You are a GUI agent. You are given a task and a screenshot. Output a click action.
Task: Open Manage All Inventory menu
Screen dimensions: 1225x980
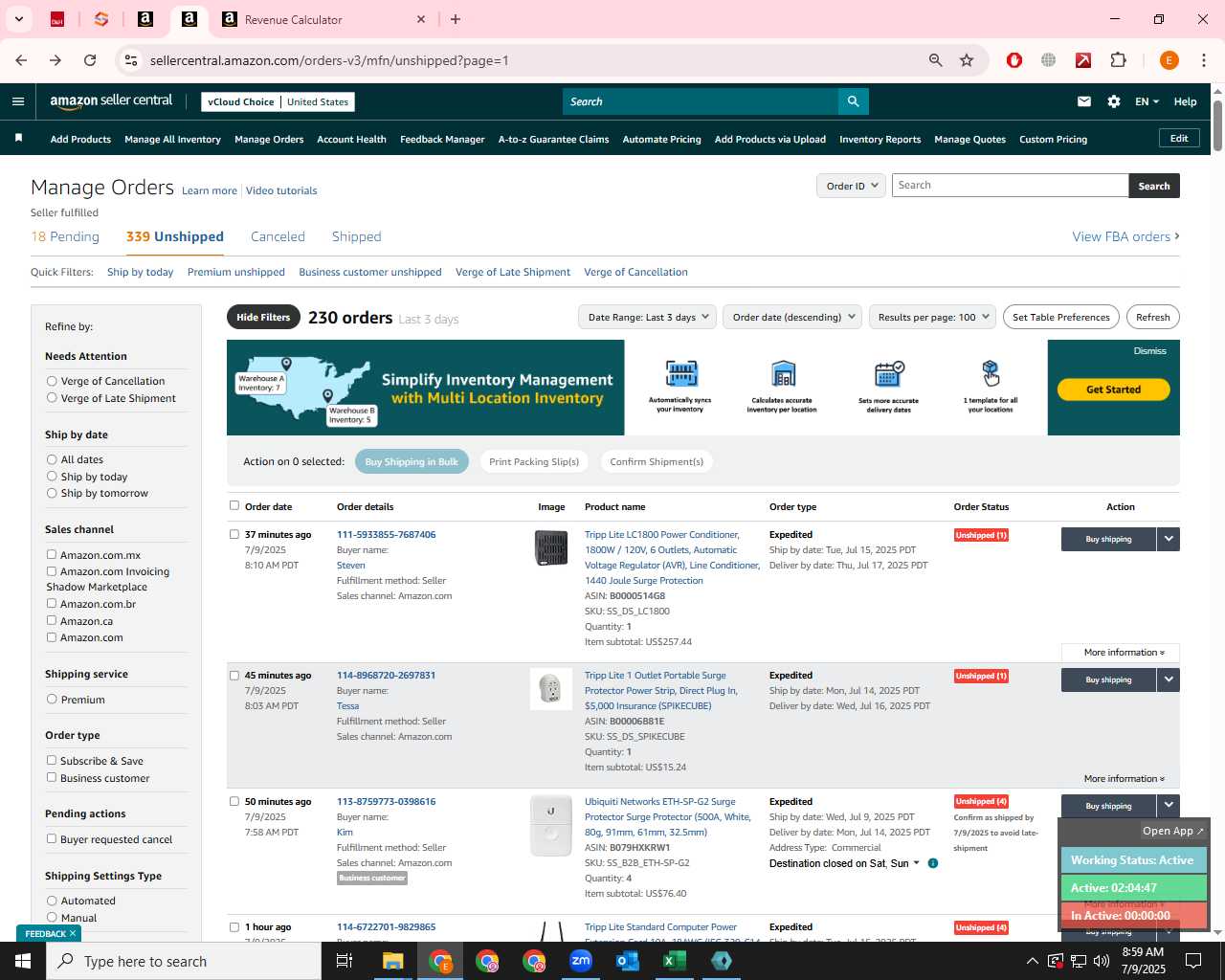(172, 139)
